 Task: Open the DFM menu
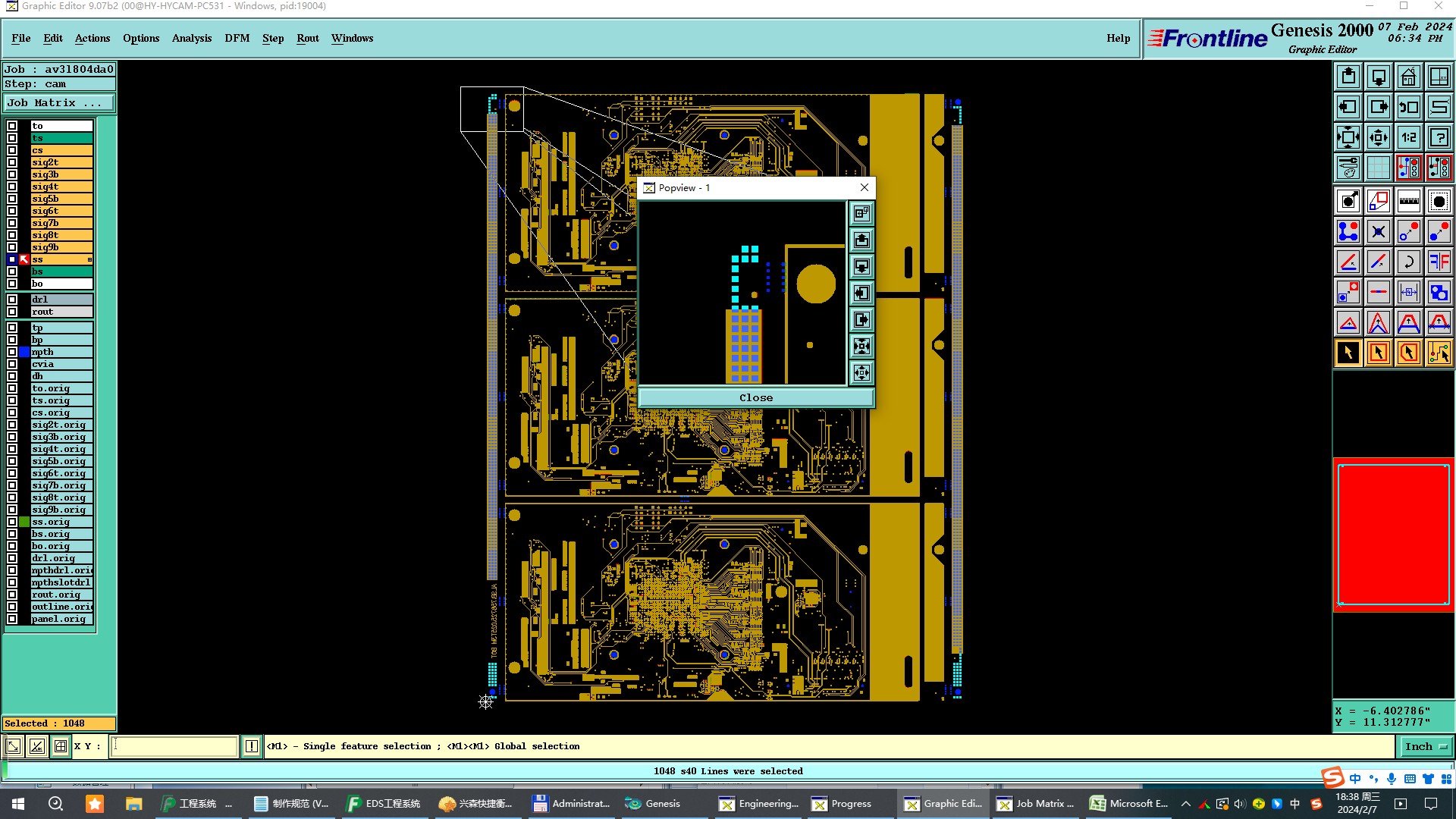pyautogui.click(x=237, y=38)
